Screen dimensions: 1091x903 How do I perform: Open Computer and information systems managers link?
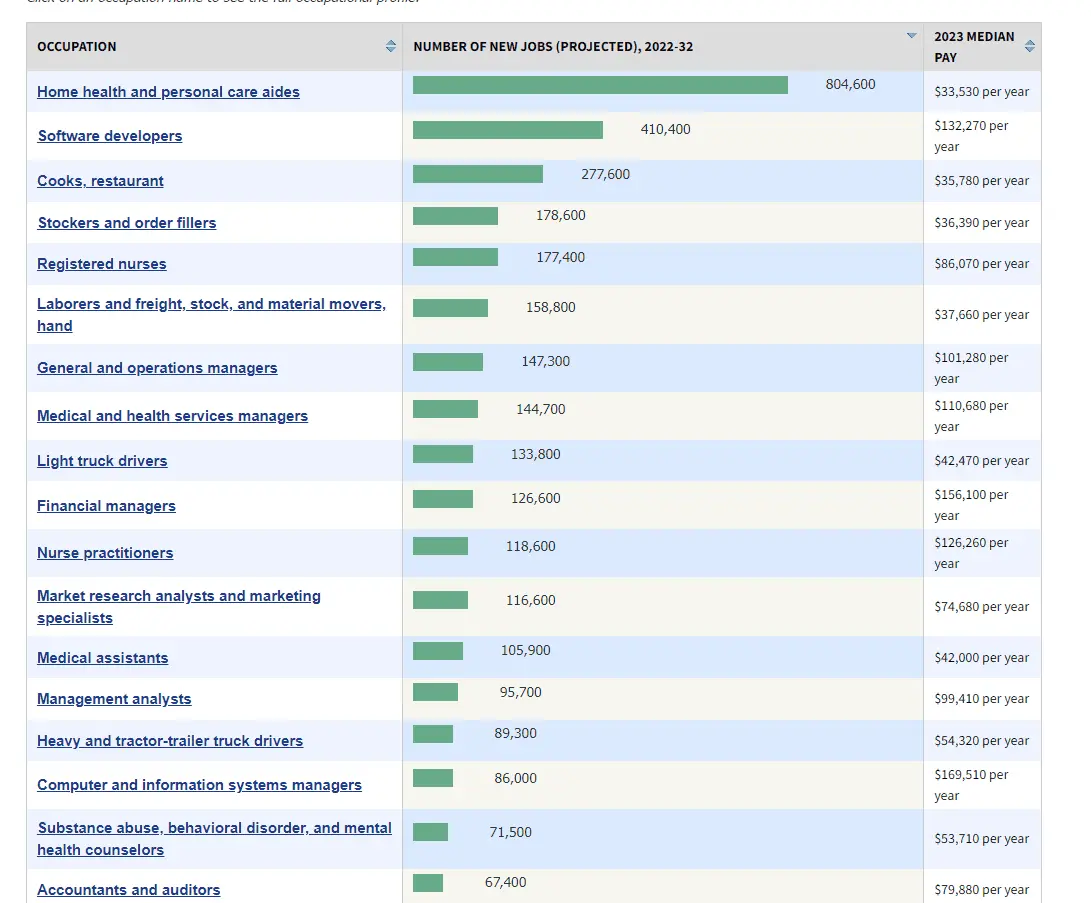click(x=199, y=785)
